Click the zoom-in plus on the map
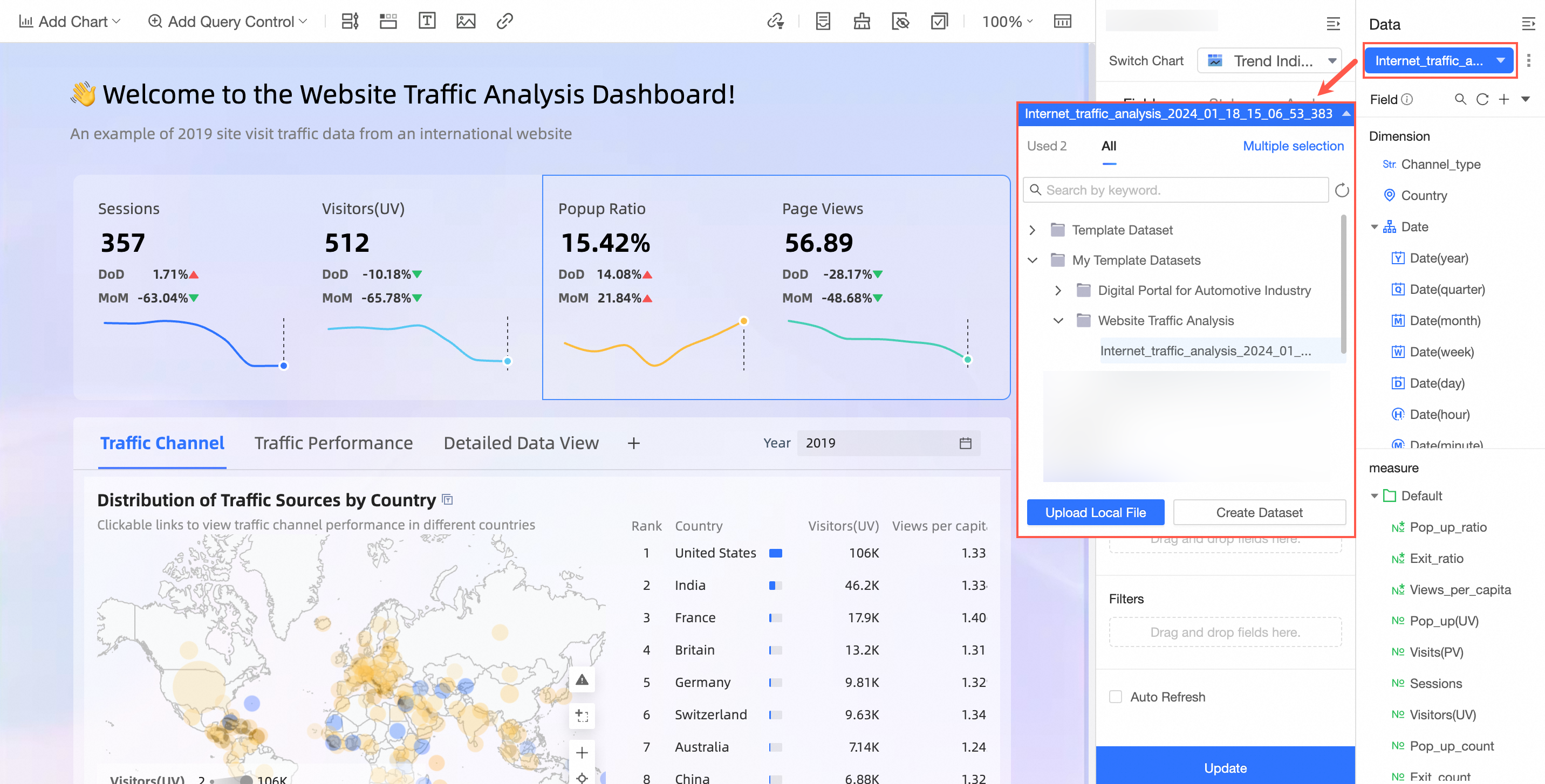Viewport: 1545px width, 784px height. 581,753
